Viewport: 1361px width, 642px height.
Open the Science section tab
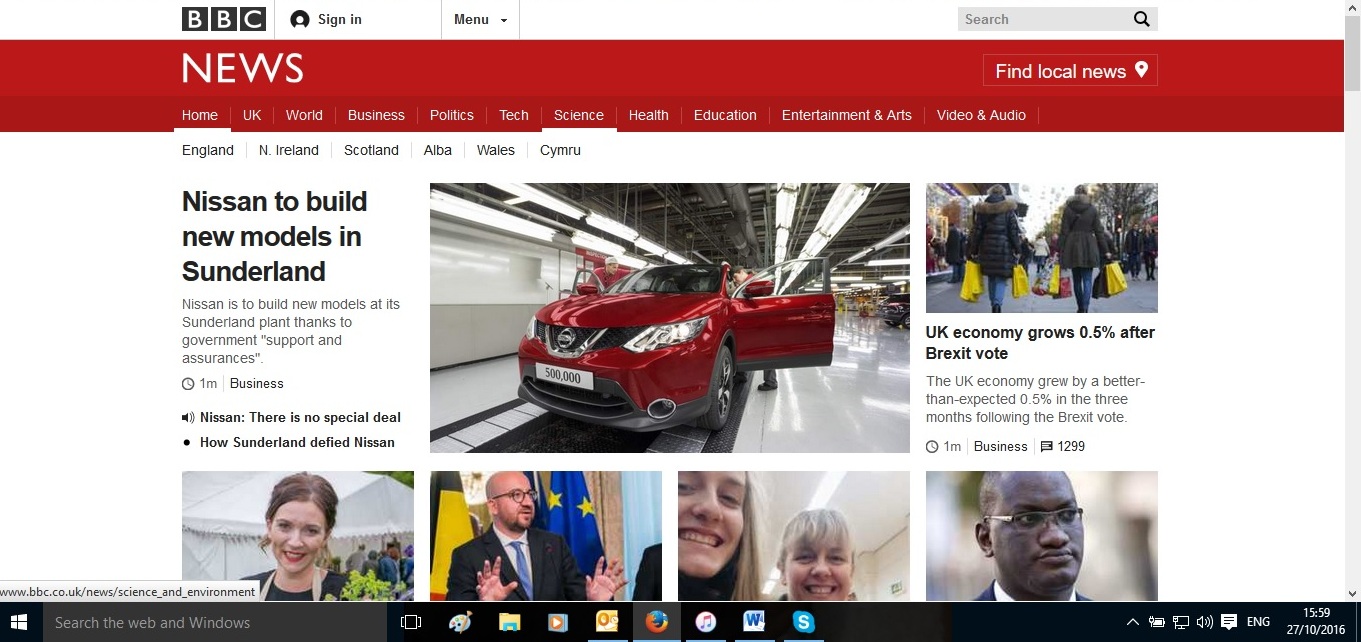pos(578,115)
